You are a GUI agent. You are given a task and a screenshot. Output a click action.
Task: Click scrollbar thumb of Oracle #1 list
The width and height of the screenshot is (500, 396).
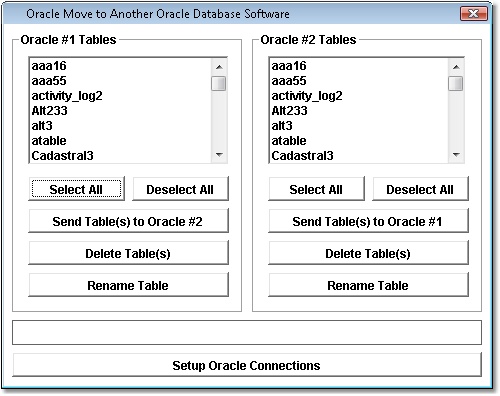(x=219, y=83)
